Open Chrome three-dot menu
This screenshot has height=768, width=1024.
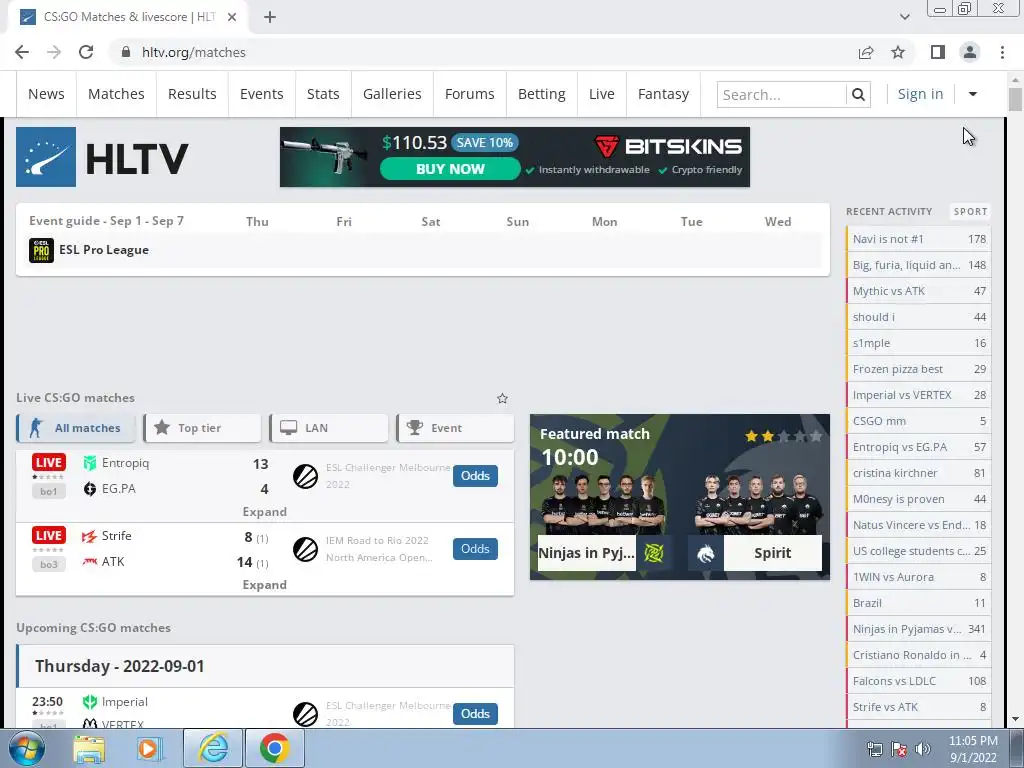tap(1002, 52)
